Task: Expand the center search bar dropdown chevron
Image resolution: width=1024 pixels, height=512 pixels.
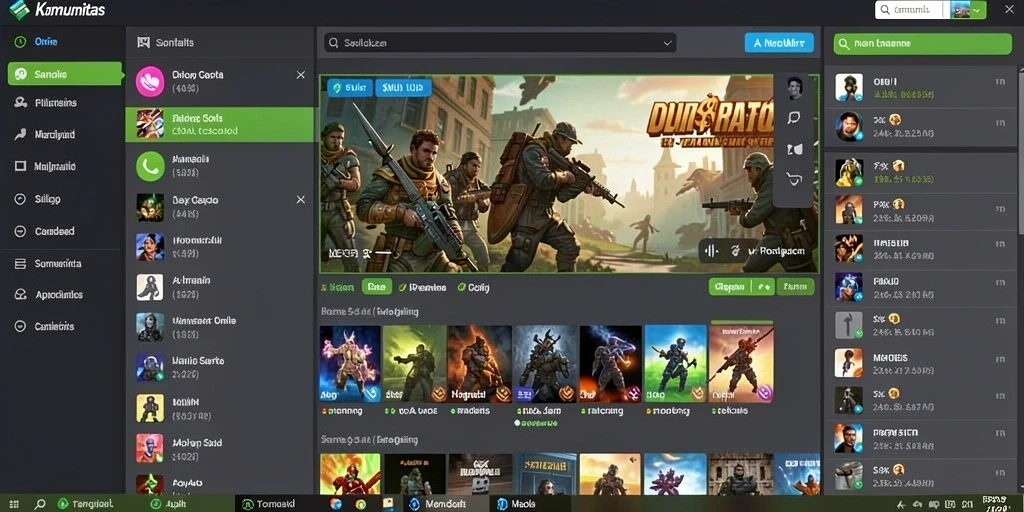Action: click(667, 43)
